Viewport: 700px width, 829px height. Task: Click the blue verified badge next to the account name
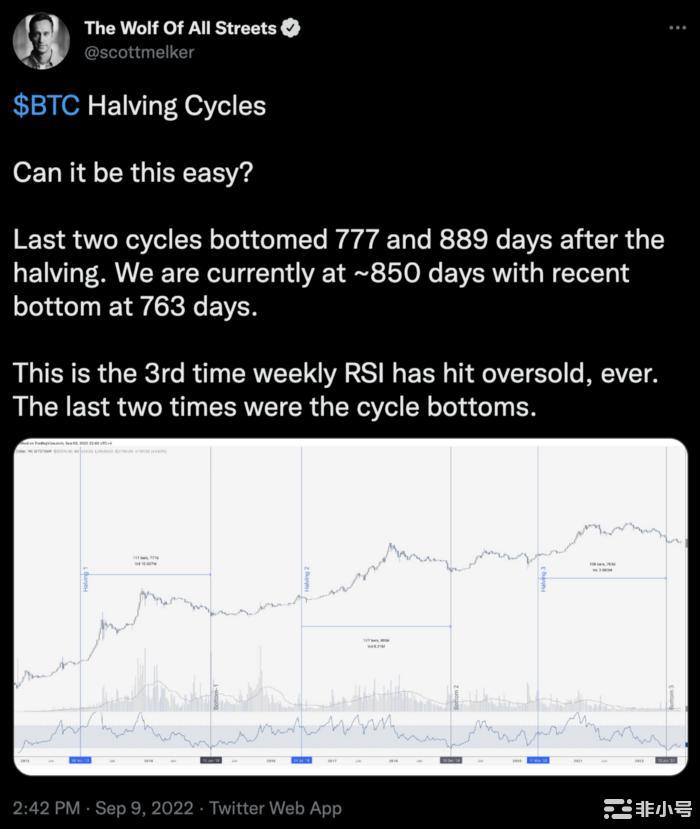point(291,28)
